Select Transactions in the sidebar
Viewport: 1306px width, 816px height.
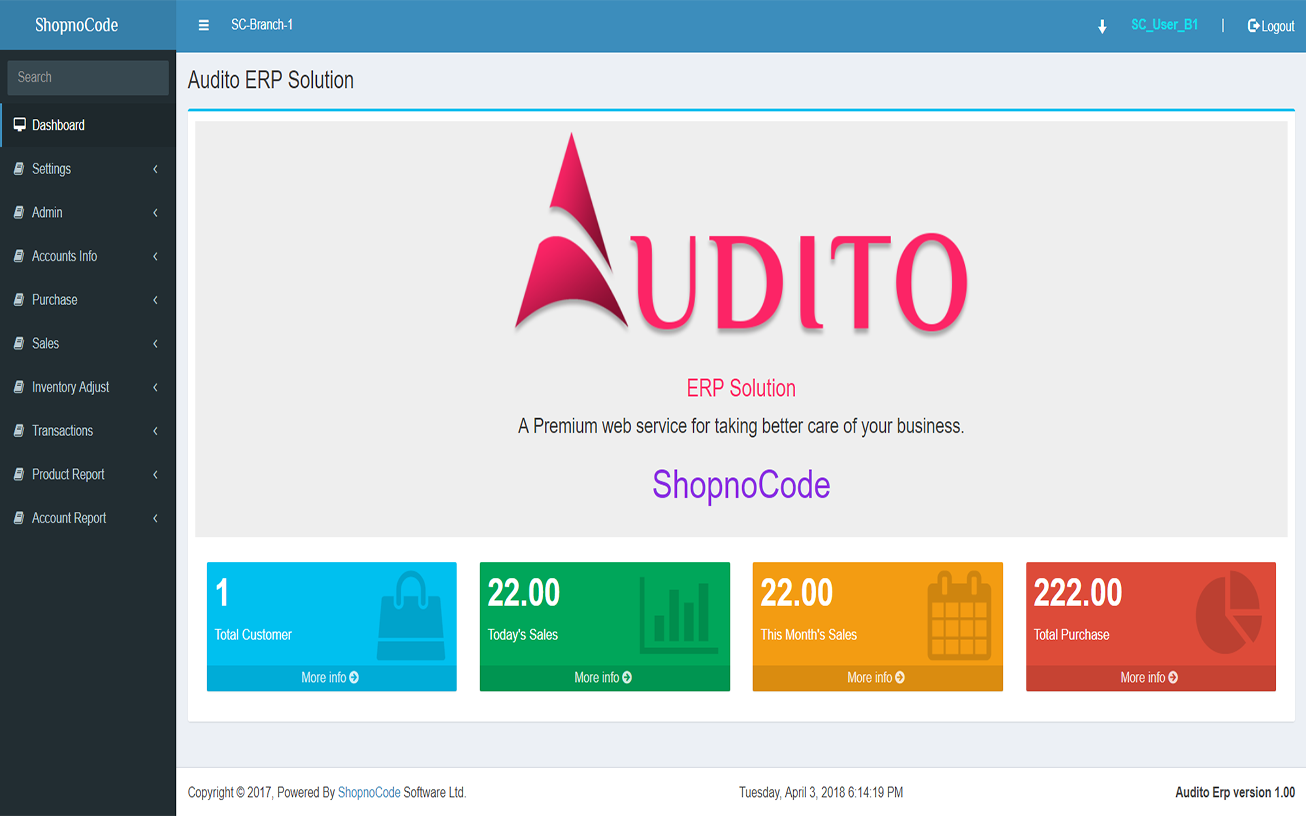(88, 431)
